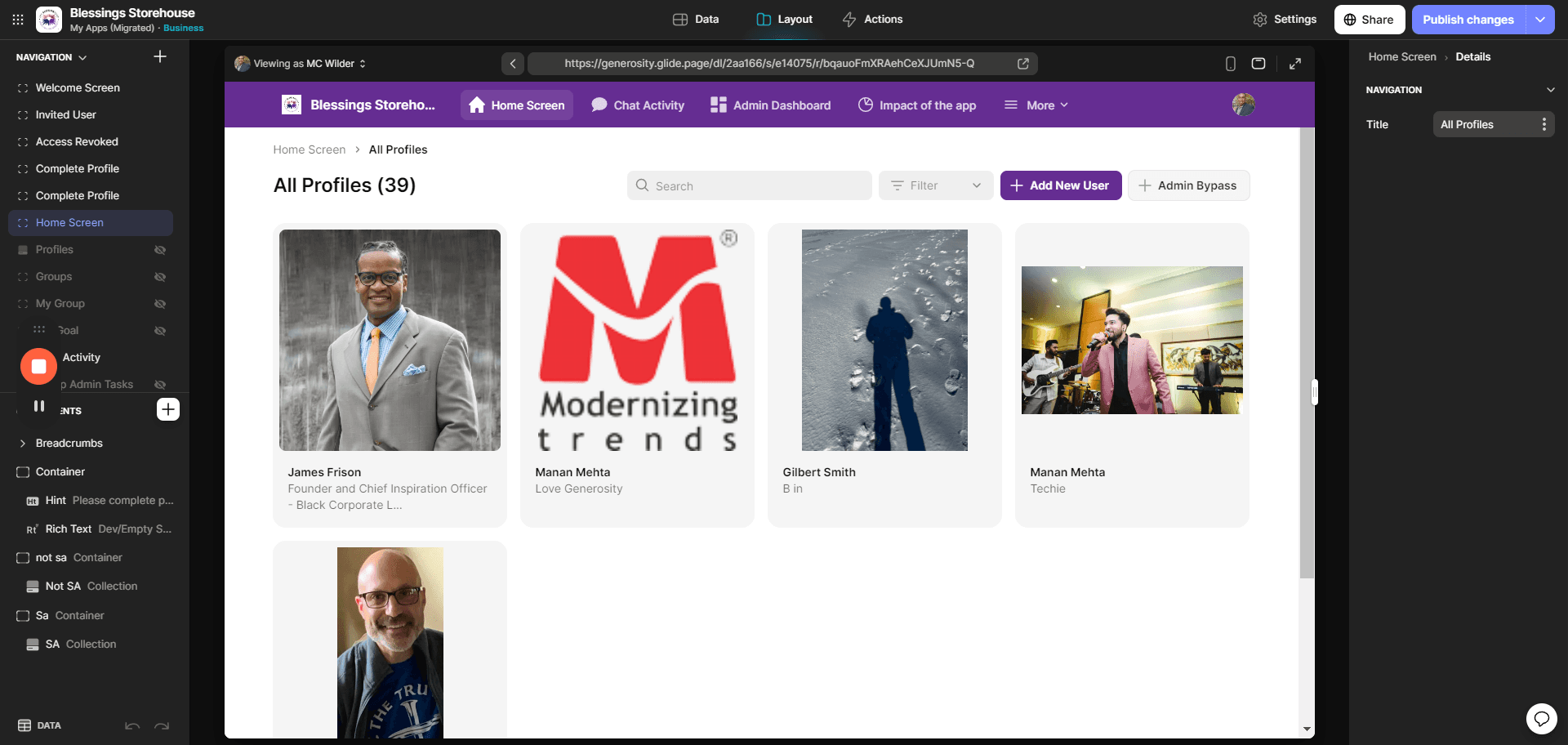
Task: Switch preview to tablet layout
Action: [x=1258, y=64]
